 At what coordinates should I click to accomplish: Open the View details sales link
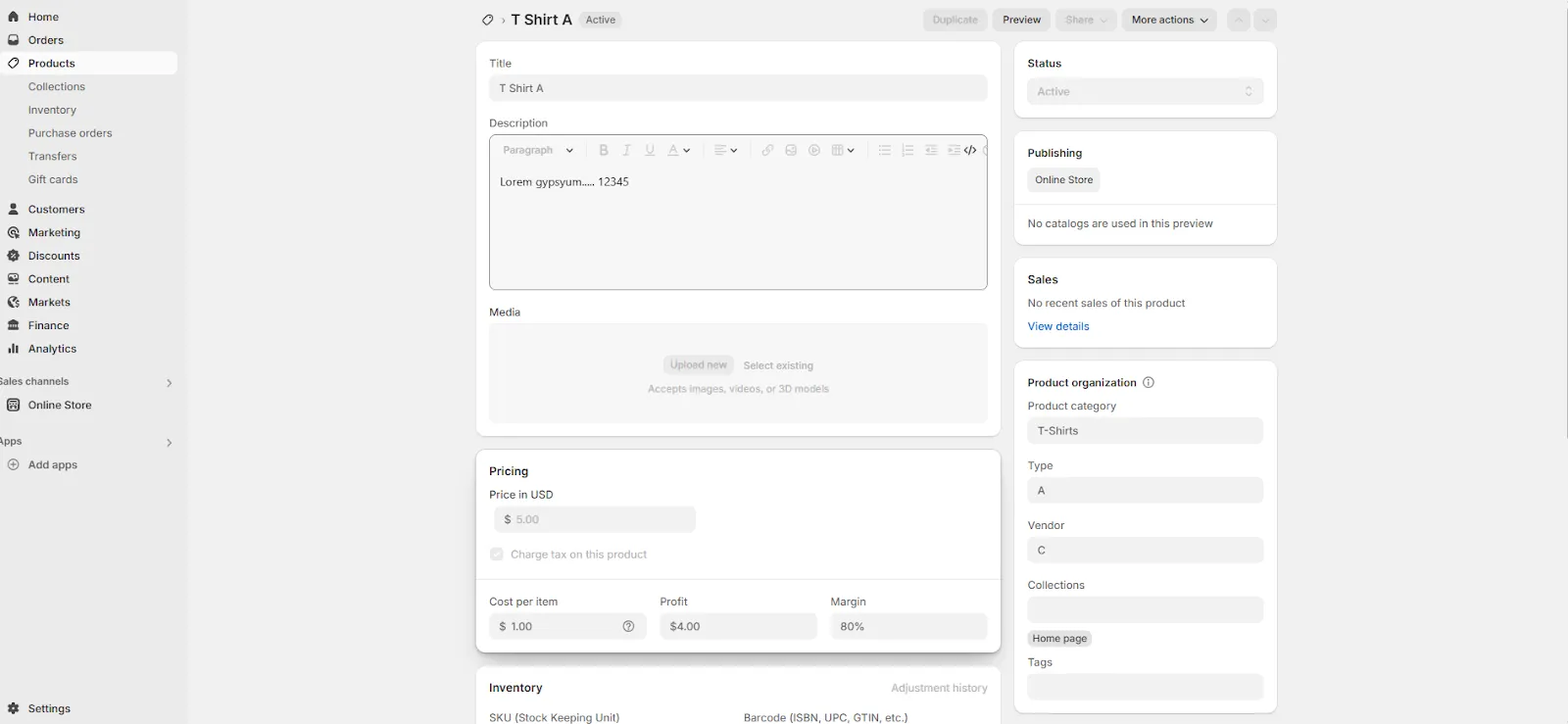tap(1058, 326)
